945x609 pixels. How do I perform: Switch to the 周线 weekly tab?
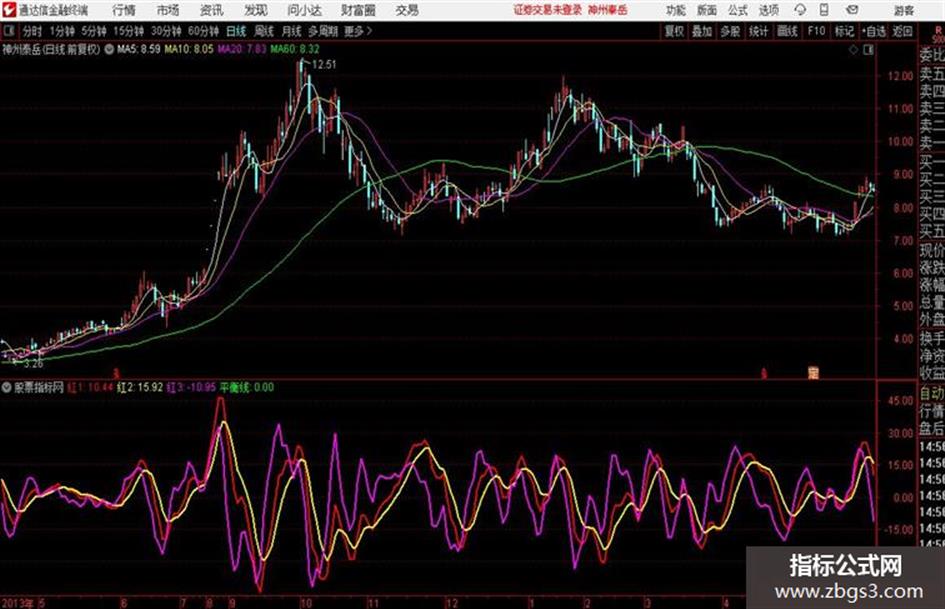[x=263, y=31]
